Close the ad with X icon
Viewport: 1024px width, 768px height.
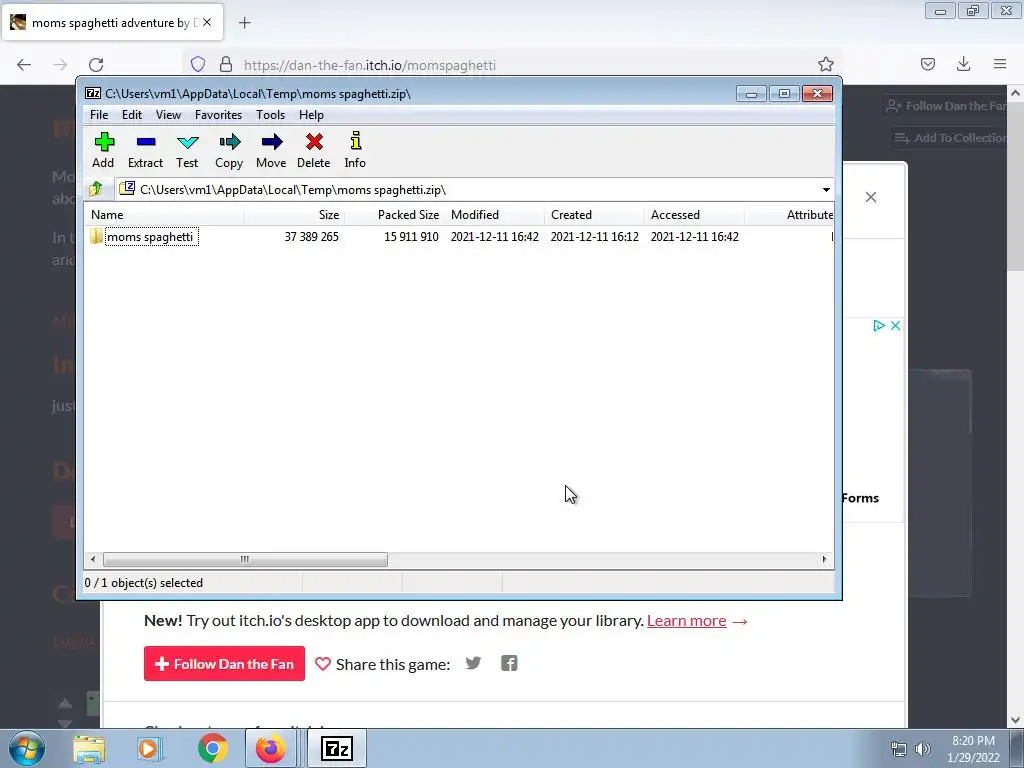click(x=895, y=325)
